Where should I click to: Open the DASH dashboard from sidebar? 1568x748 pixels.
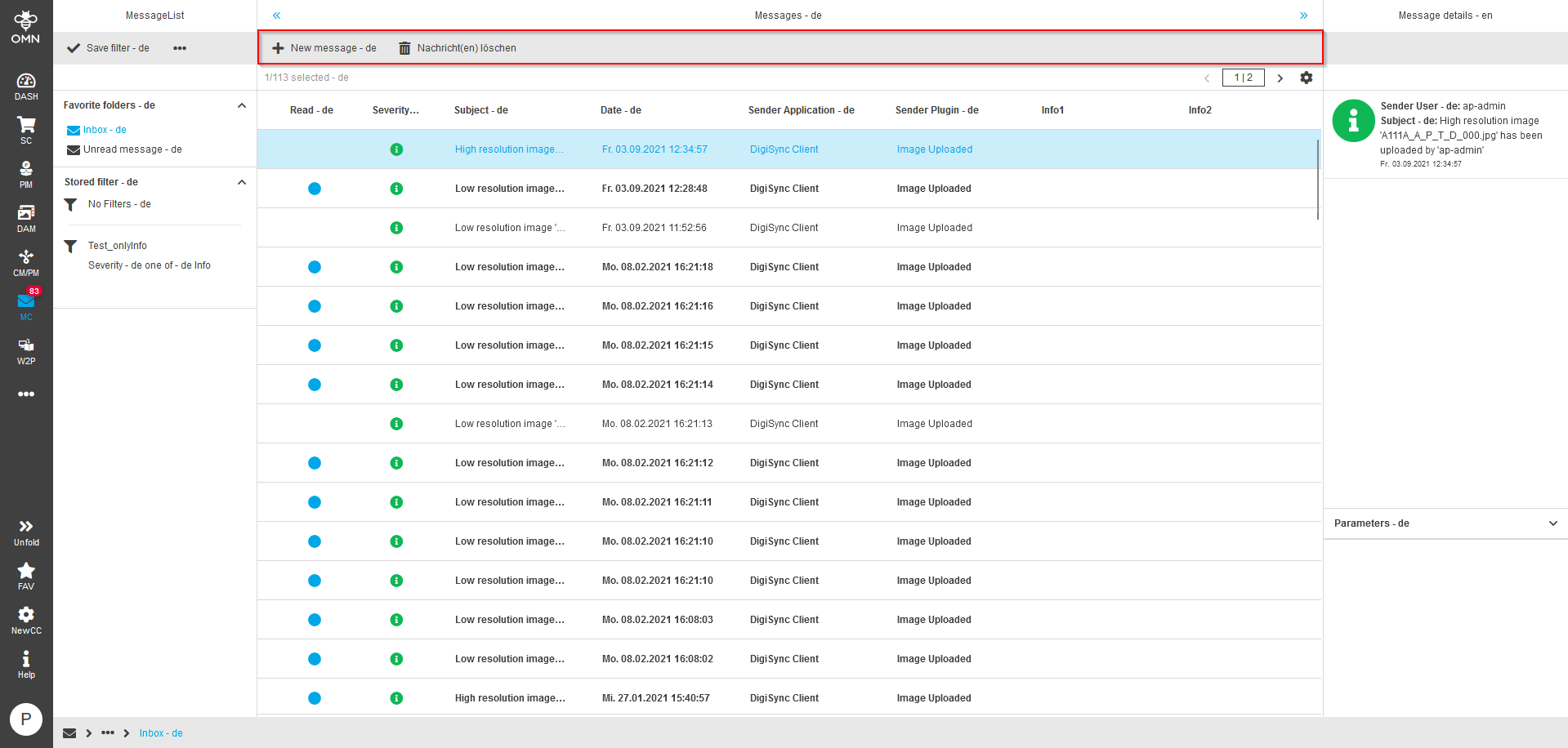(26, 86)
